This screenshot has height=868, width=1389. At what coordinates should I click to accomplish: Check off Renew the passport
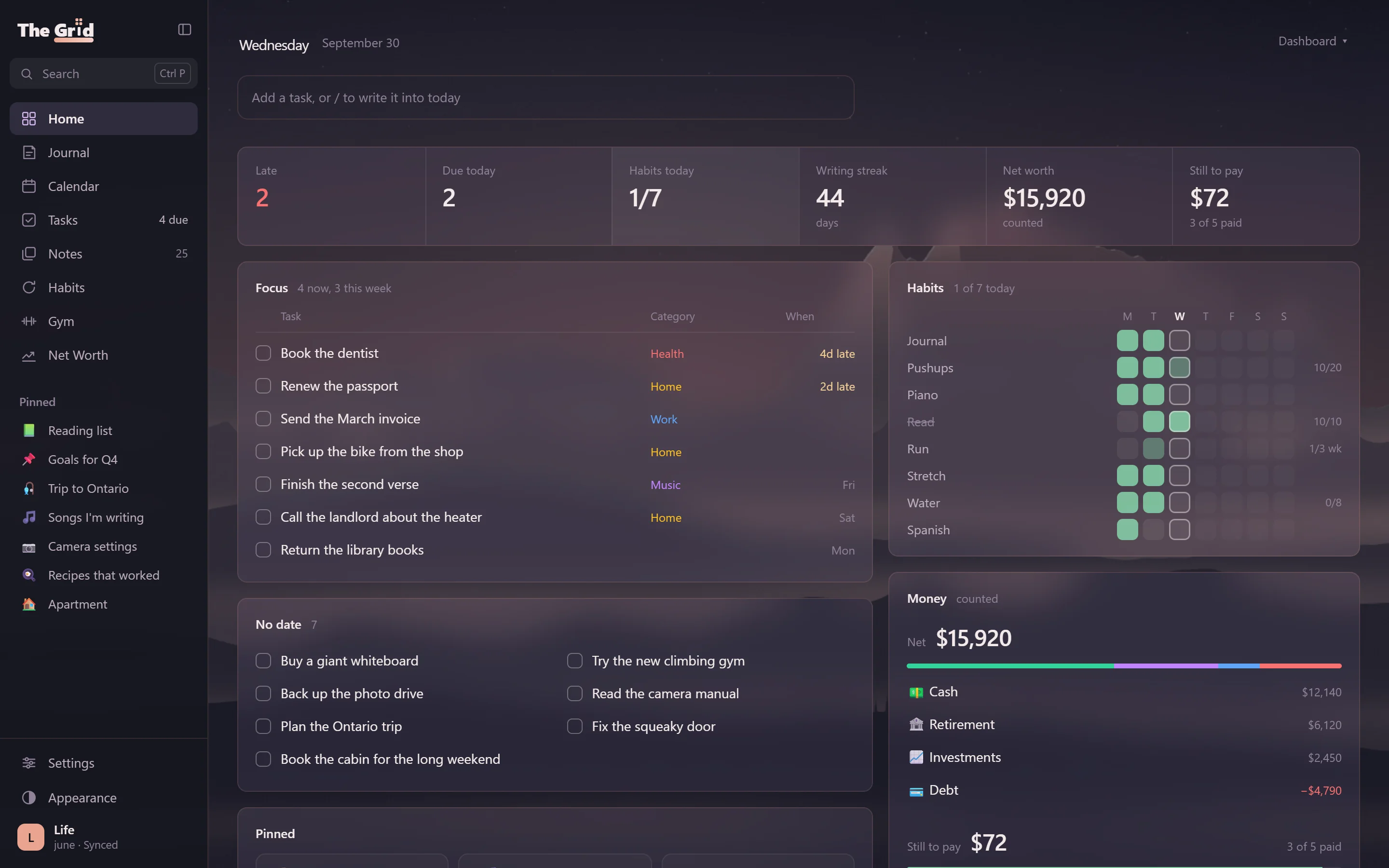click(263, 386)
